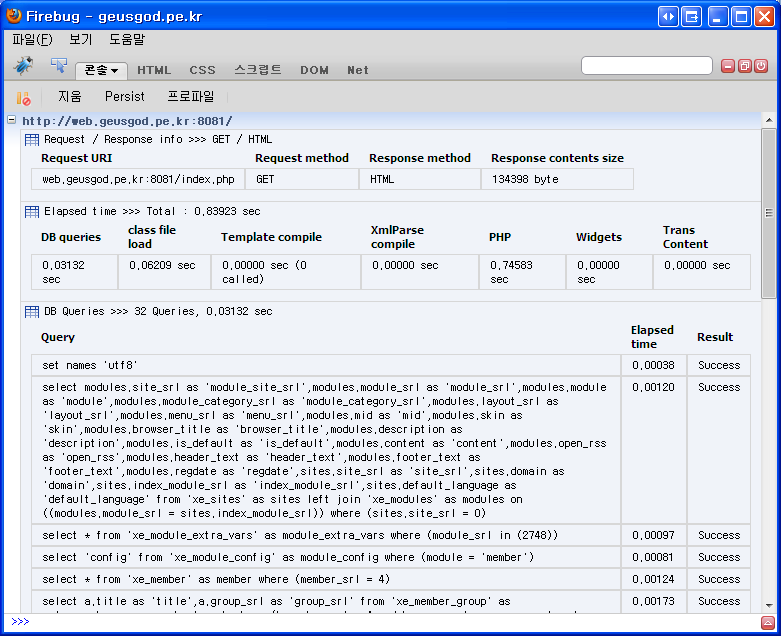Click the vertical scrollbar thumb
Image resolution: width=781 pixels, height=636 pixels.
[x=769, y=213]
